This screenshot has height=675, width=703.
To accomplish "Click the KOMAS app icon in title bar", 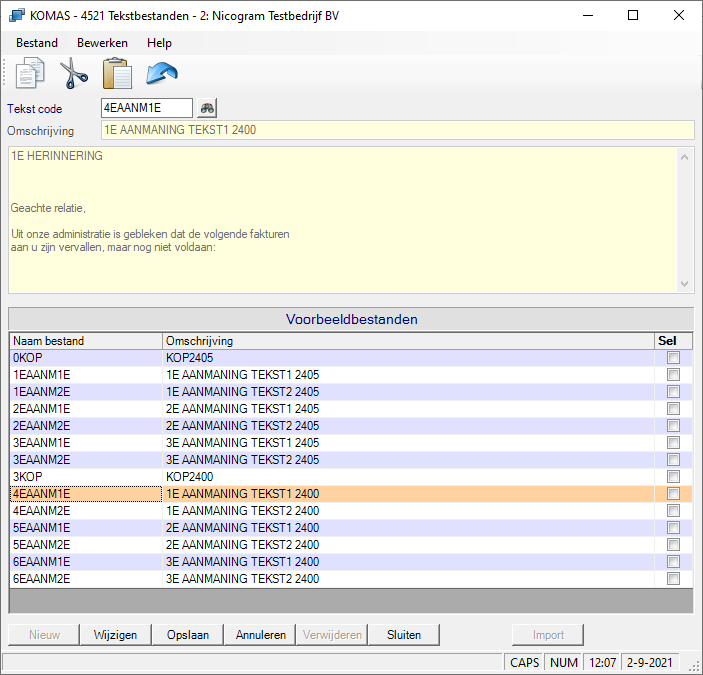I will 17,16.
